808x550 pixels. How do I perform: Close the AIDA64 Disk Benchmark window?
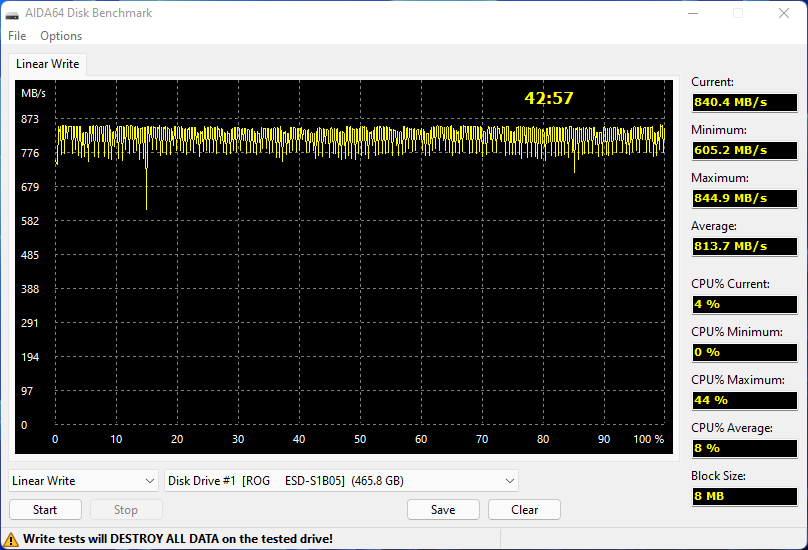(x=784, y=13)
